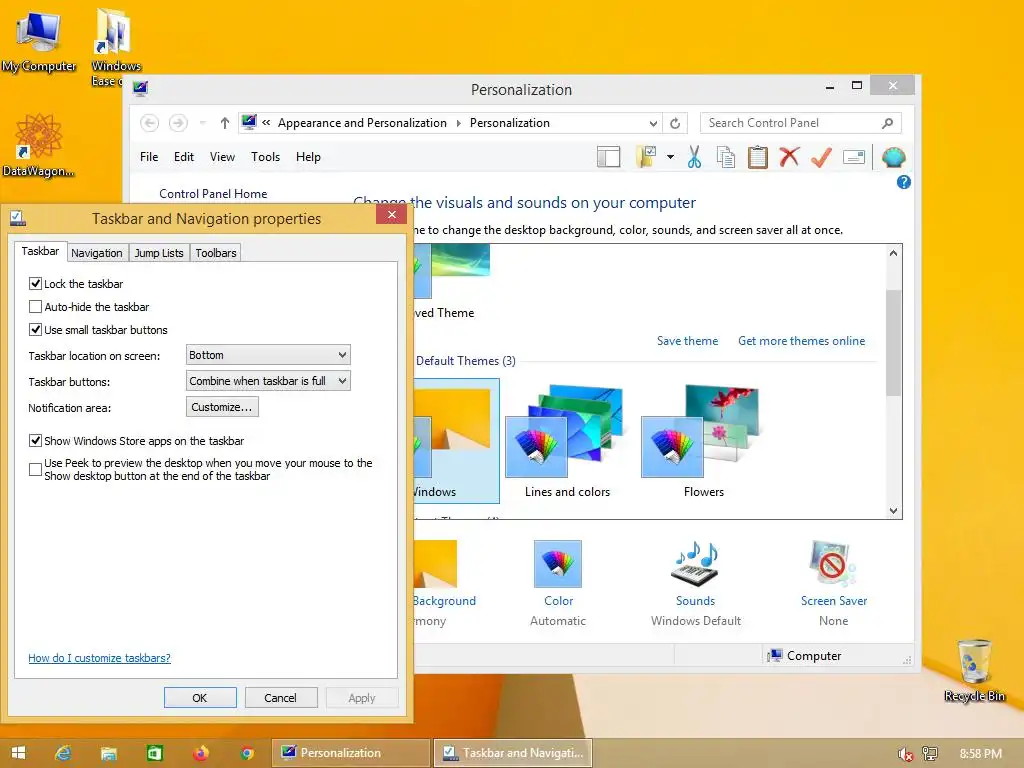Switch to the Jump Lists tab
The width and height of the screenshot is (1024, 768).
tap(159, 253)
